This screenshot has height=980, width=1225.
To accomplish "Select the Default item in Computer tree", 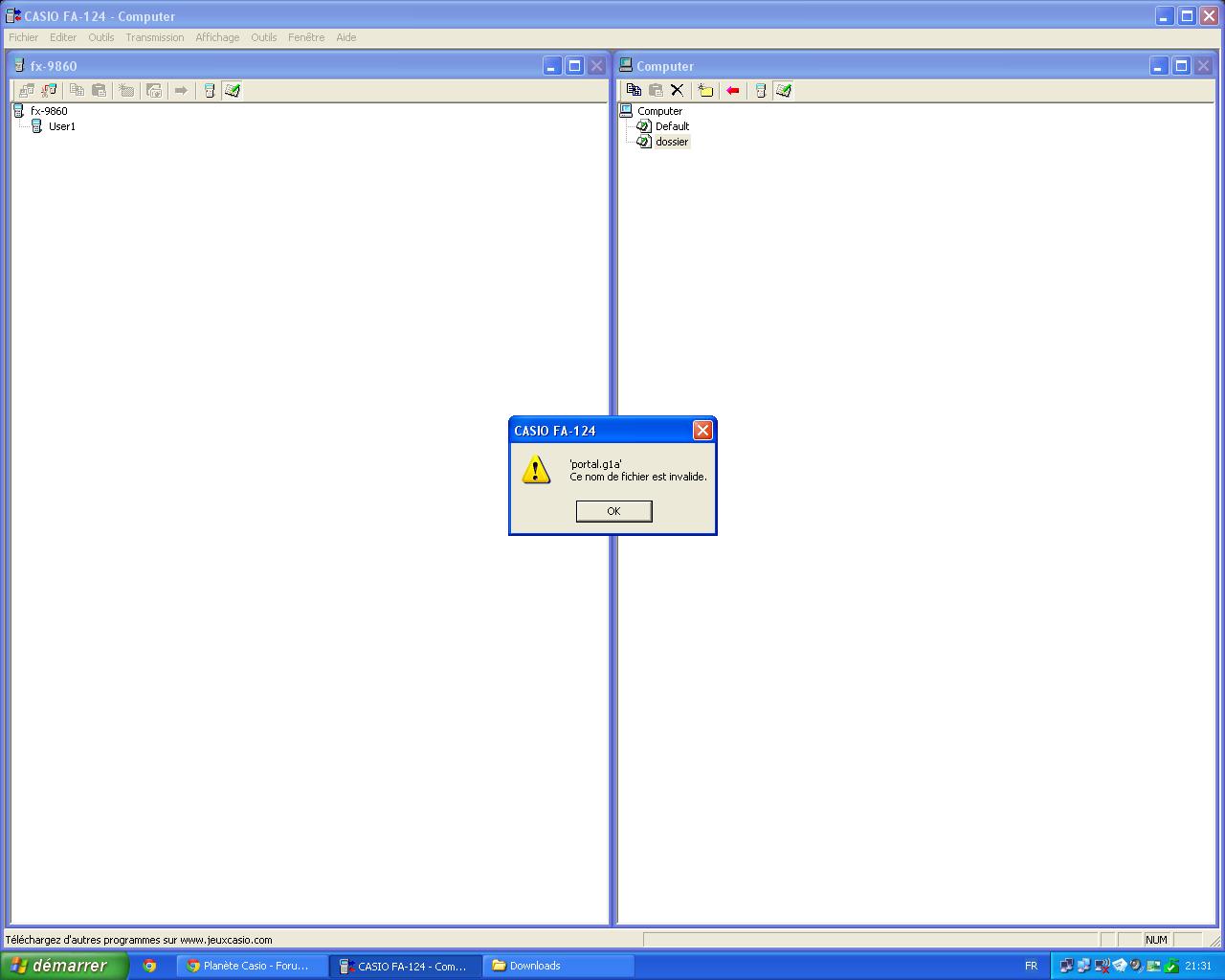I will pos(672,126).
